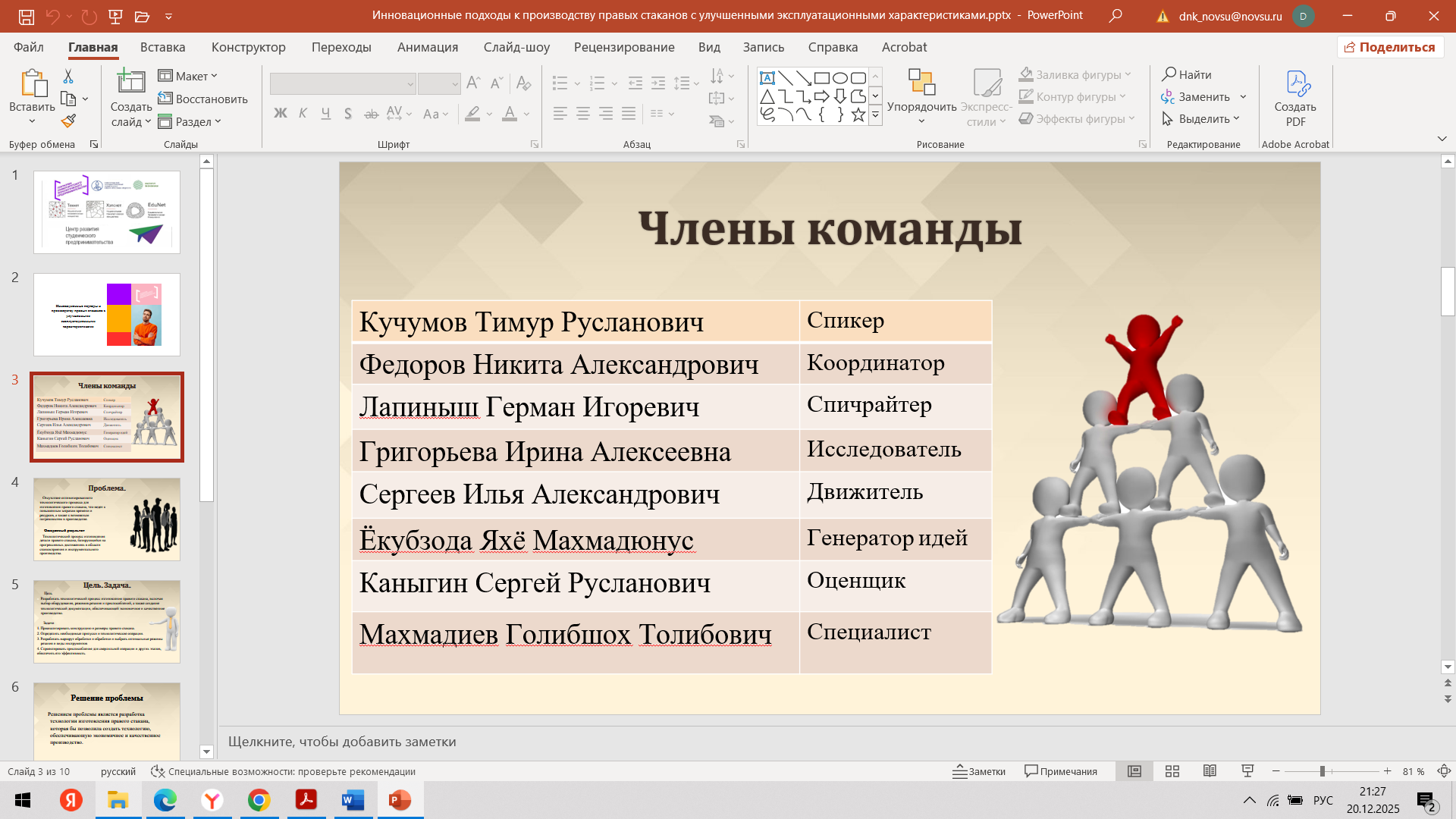Toggle the Notes pane
1456x819 pixels.
(979, 771)
